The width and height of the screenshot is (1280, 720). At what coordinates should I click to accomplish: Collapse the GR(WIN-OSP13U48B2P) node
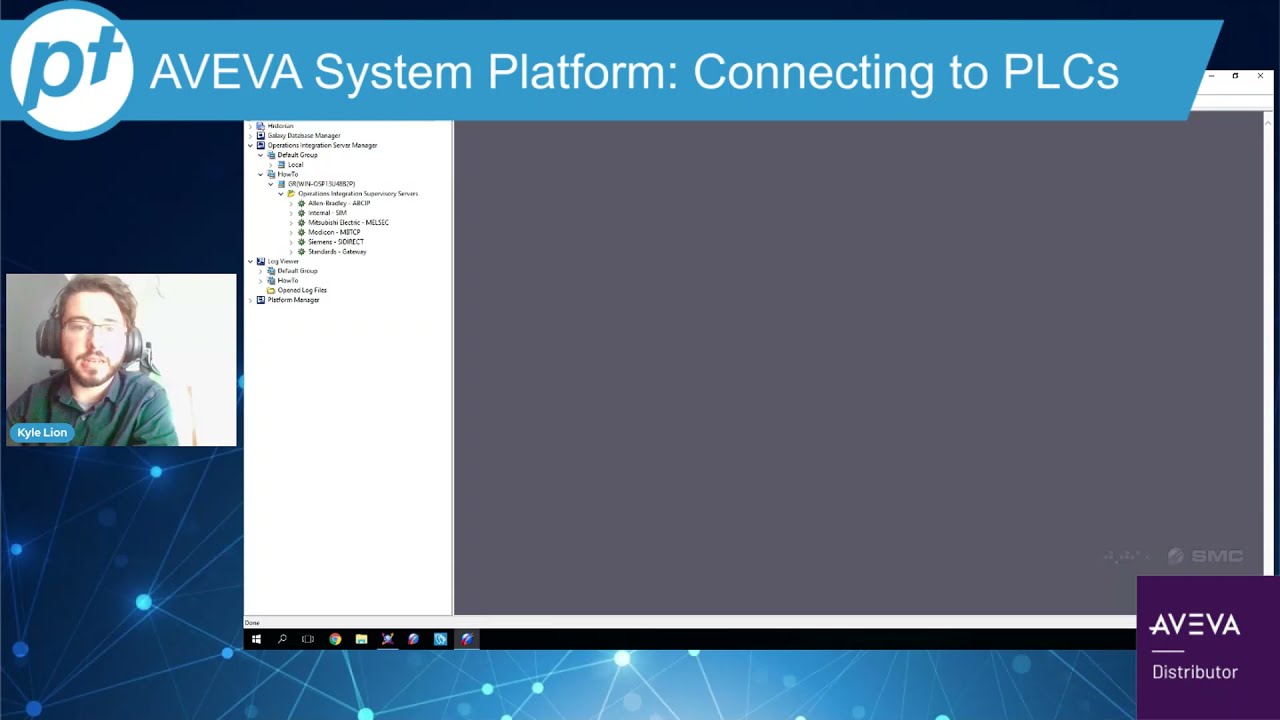coord(270,184)
